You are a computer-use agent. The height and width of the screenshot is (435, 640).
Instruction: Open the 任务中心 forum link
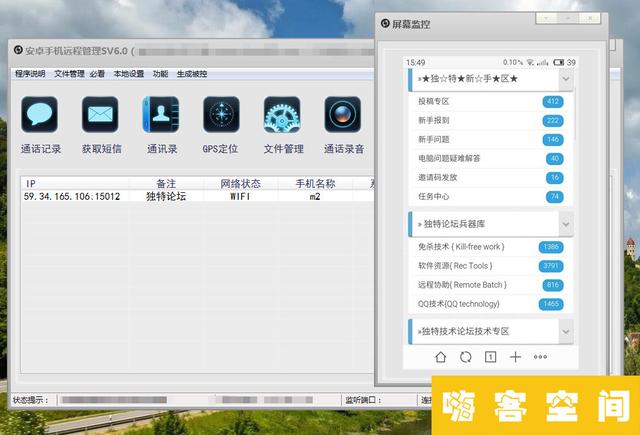coord(433,197)
